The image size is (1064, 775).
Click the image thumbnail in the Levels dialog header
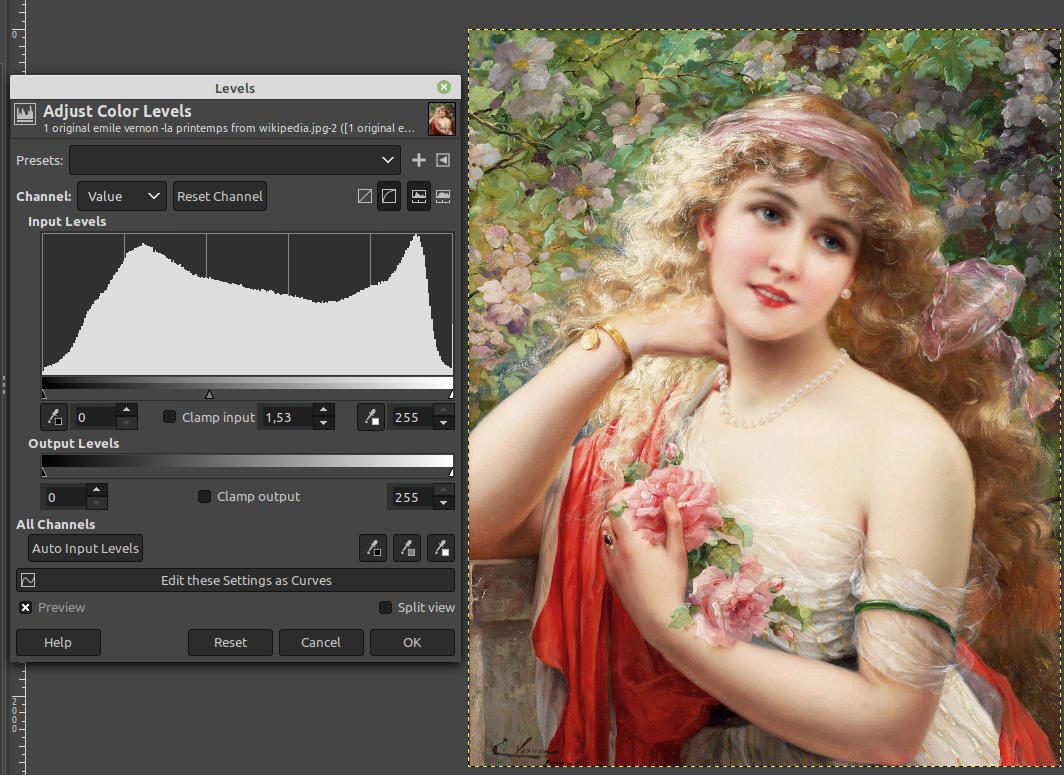pyautogui.click(x=442, y=119)
